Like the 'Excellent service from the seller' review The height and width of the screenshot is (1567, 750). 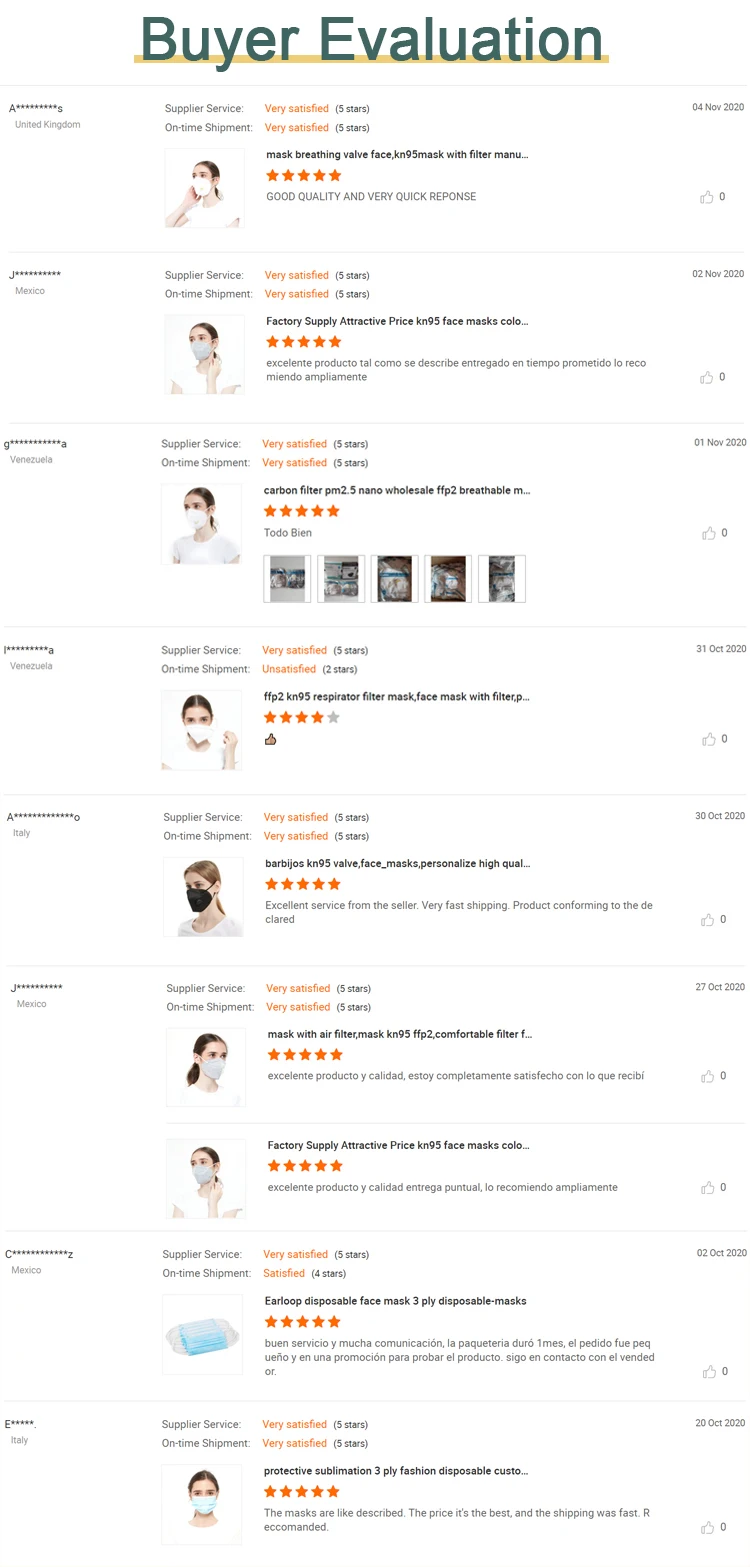tap(708, 919)
